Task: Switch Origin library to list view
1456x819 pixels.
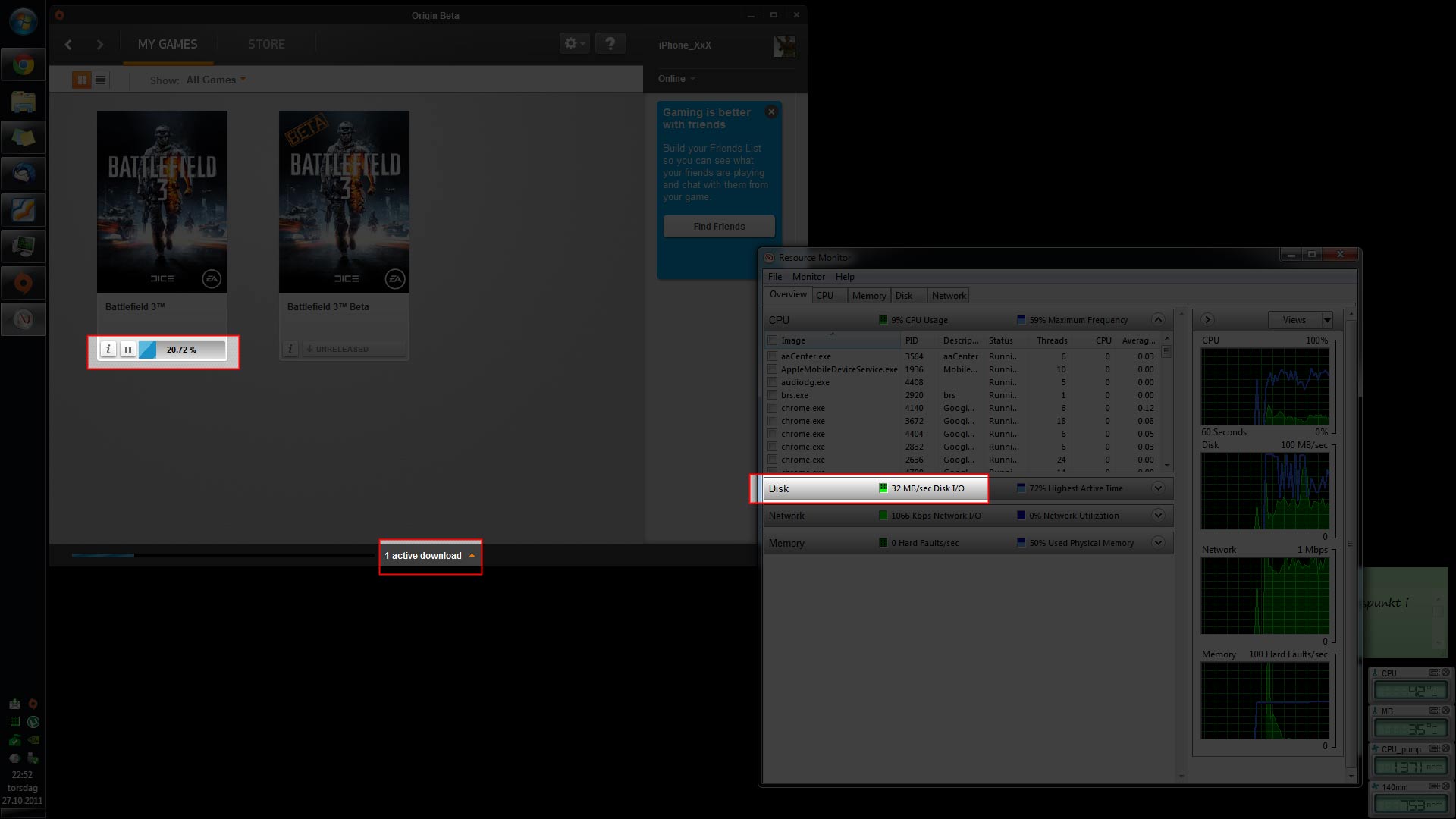Action: (x=100, y=80)
